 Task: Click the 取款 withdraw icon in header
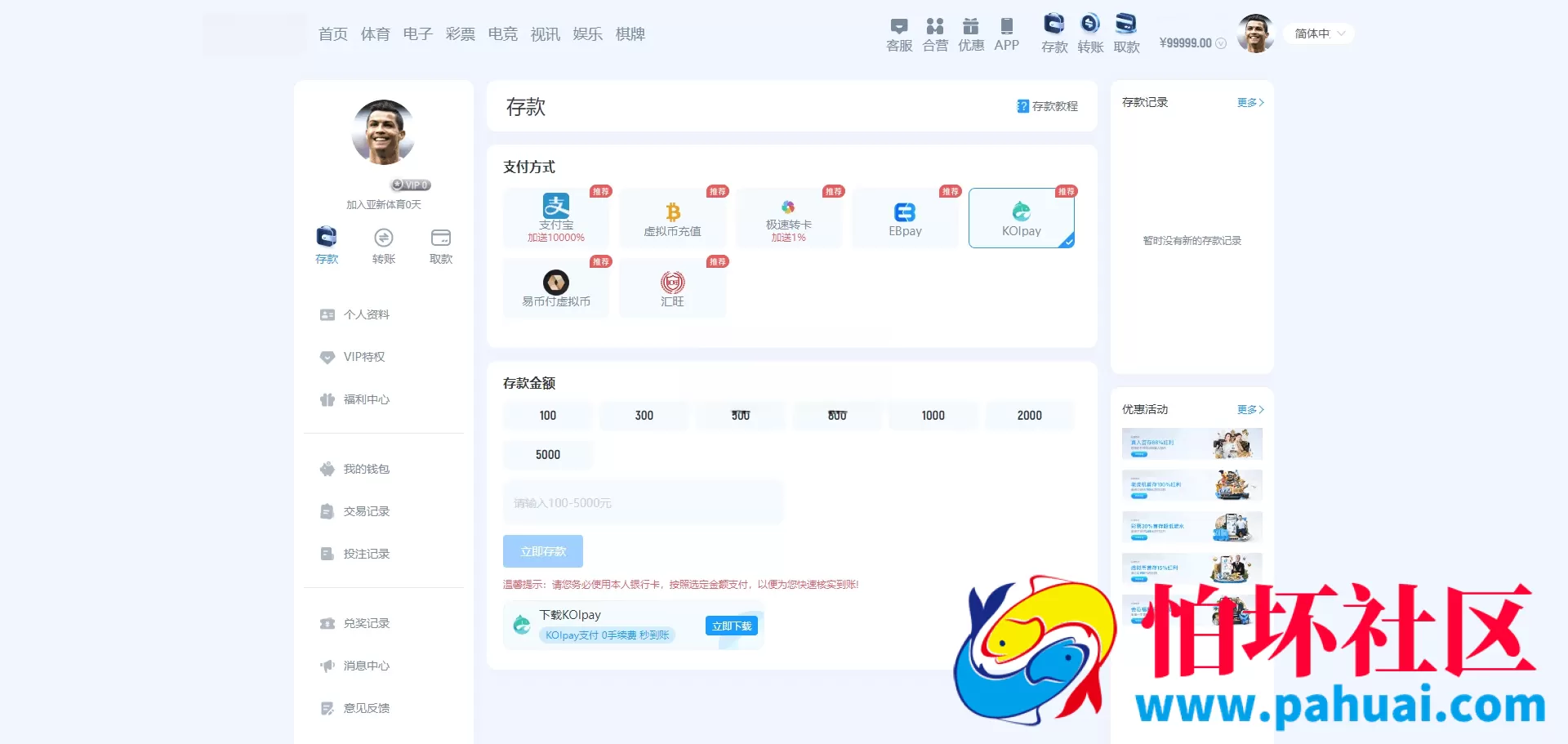pyautogui.click(x=1126, y=34)
